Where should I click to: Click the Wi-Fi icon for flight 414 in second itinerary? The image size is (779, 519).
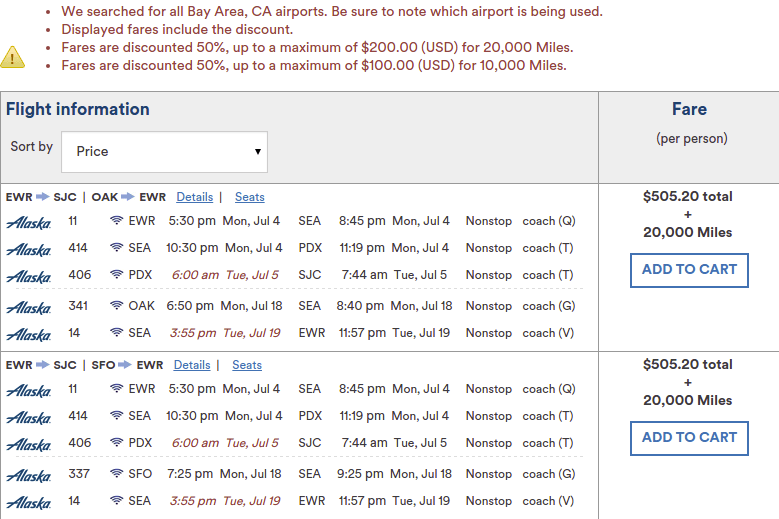(x=116, y=415)
